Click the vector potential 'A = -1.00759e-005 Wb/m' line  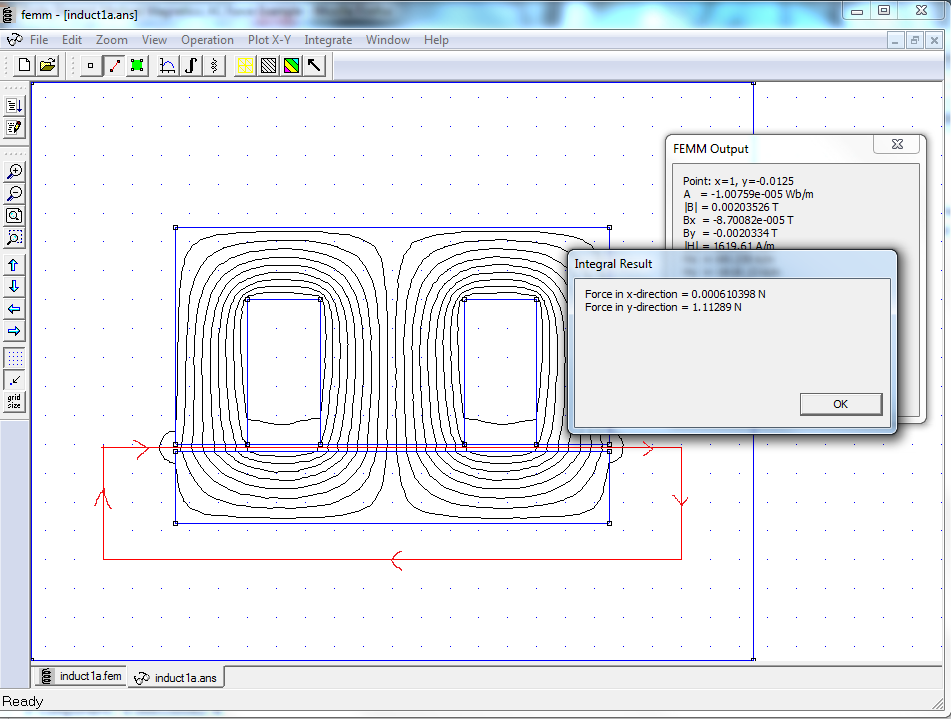748,194
